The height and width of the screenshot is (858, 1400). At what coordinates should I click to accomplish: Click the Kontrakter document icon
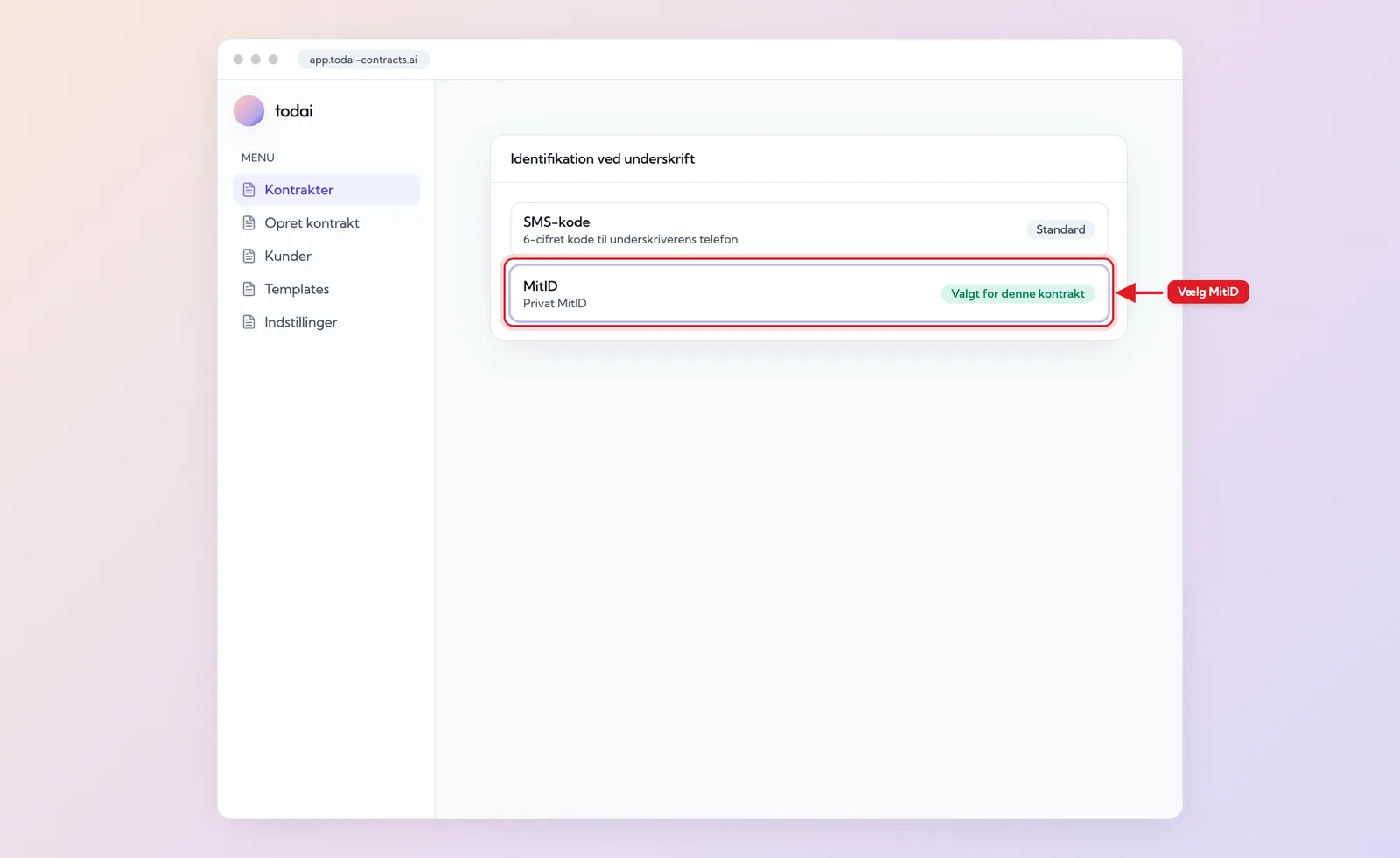click(x=248, y=190)
